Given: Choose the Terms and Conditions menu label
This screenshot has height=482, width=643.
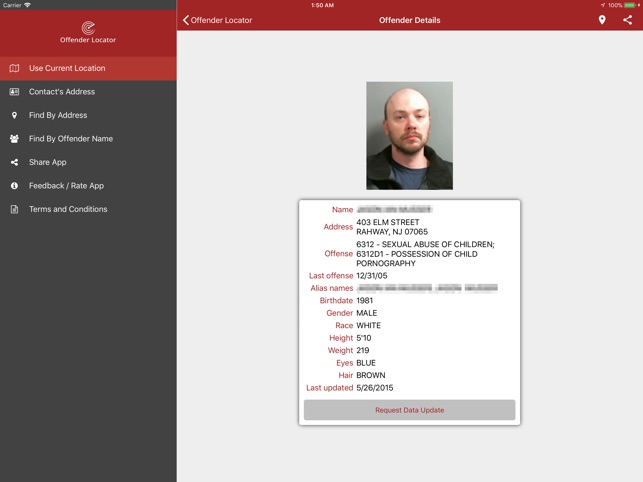Looking at the screenshot, I should (x=68, y=209).
